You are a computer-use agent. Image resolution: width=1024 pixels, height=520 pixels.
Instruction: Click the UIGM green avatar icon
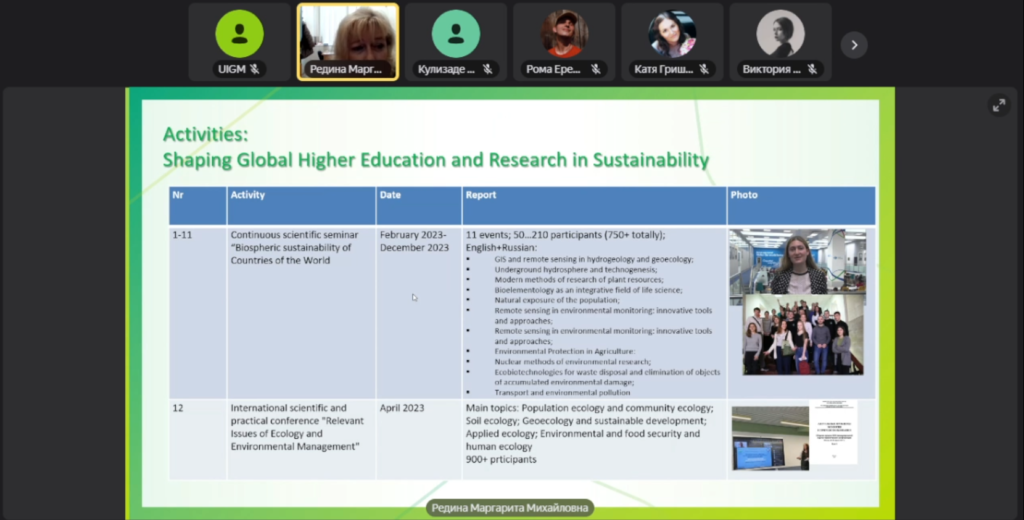pos(239,33)
